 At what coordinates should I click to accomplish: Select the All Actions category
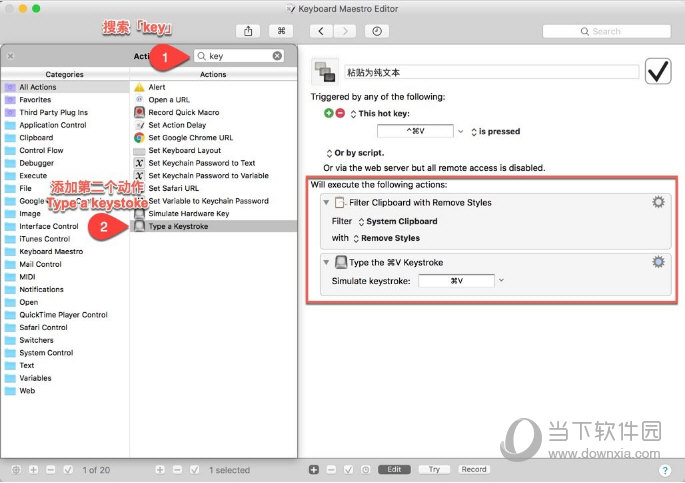pos(65,87)
